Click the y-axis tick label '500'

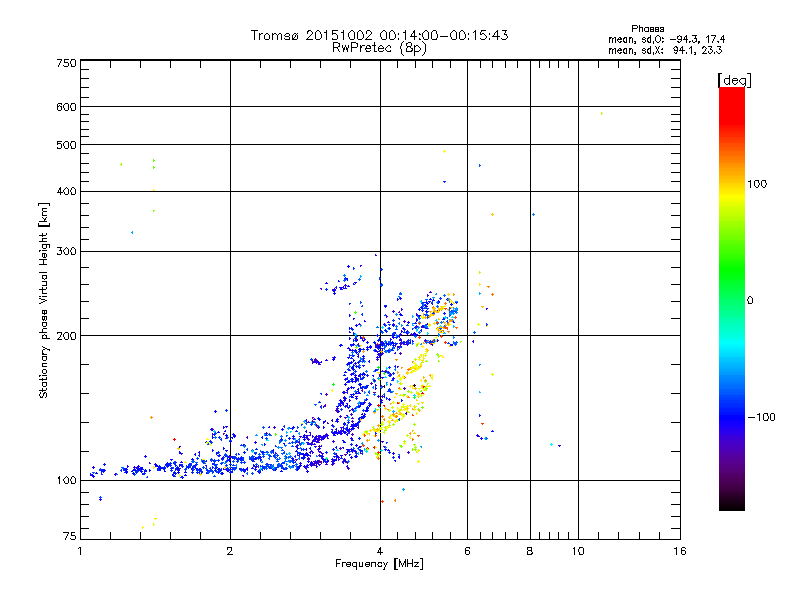(66, 145)
